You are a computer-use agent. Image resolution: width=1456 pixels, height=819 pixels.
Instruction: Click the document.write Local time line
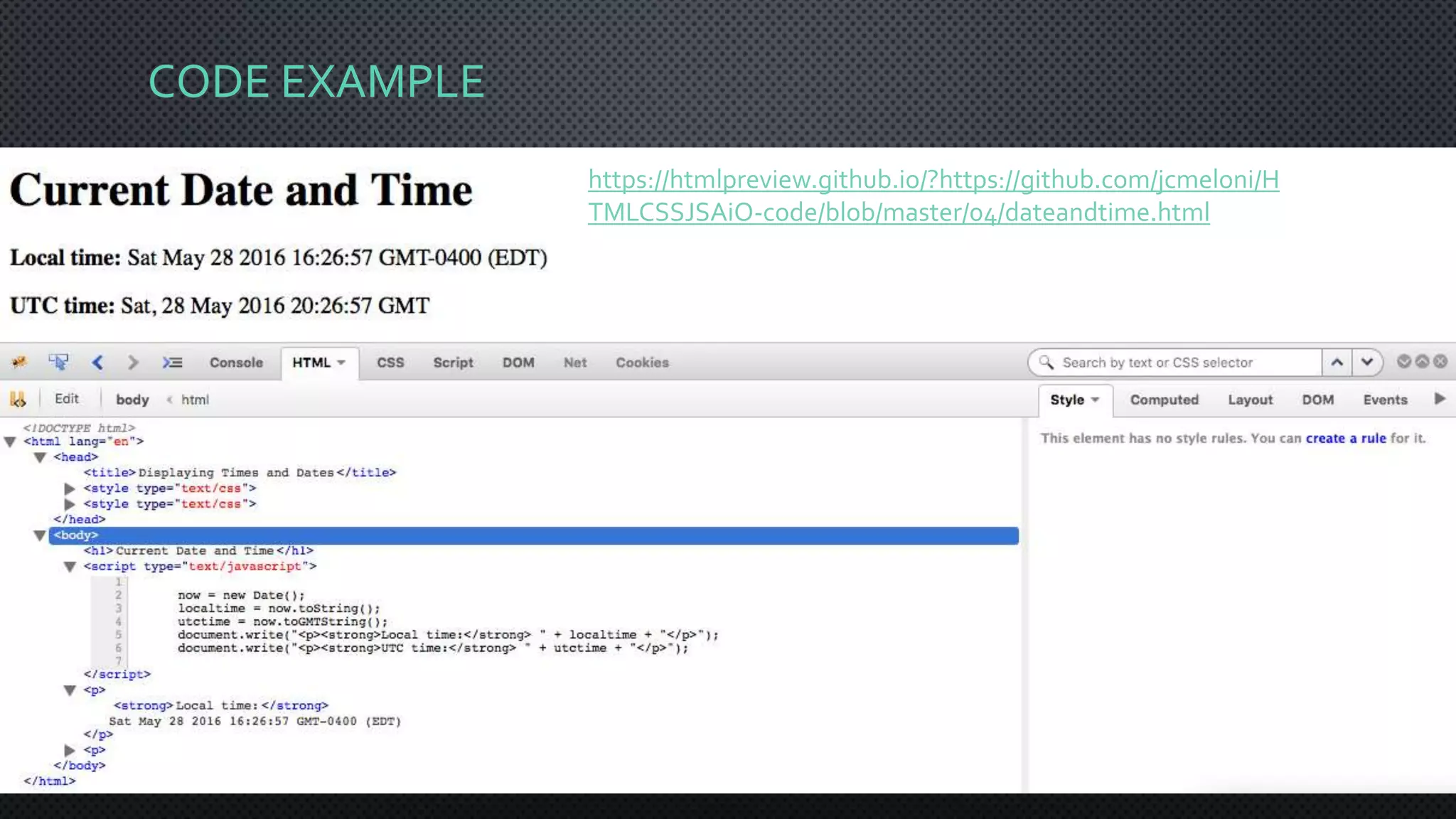click(x=448, y=635)
